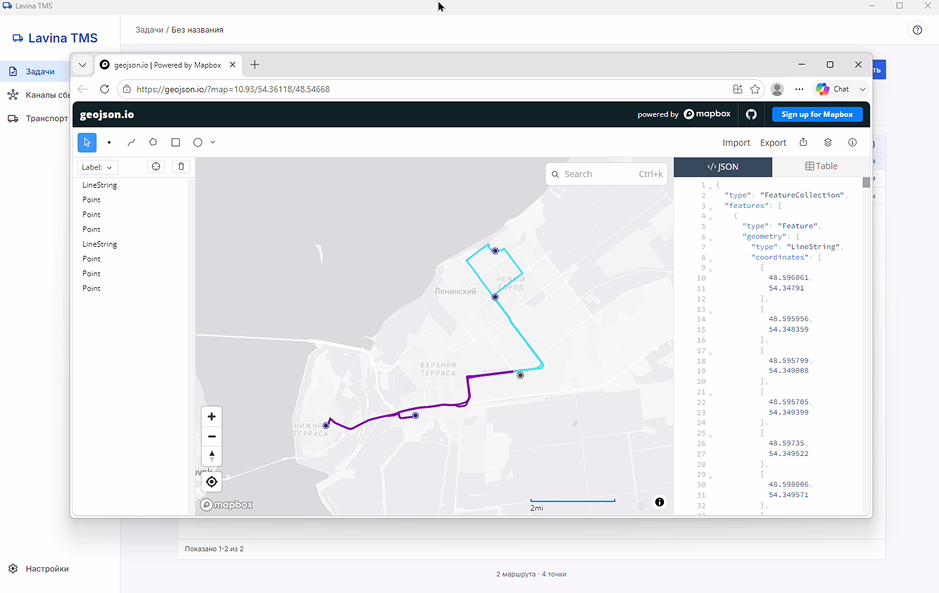Select the draw LineString tool
939x593 pixels.
tap(131, 143)
